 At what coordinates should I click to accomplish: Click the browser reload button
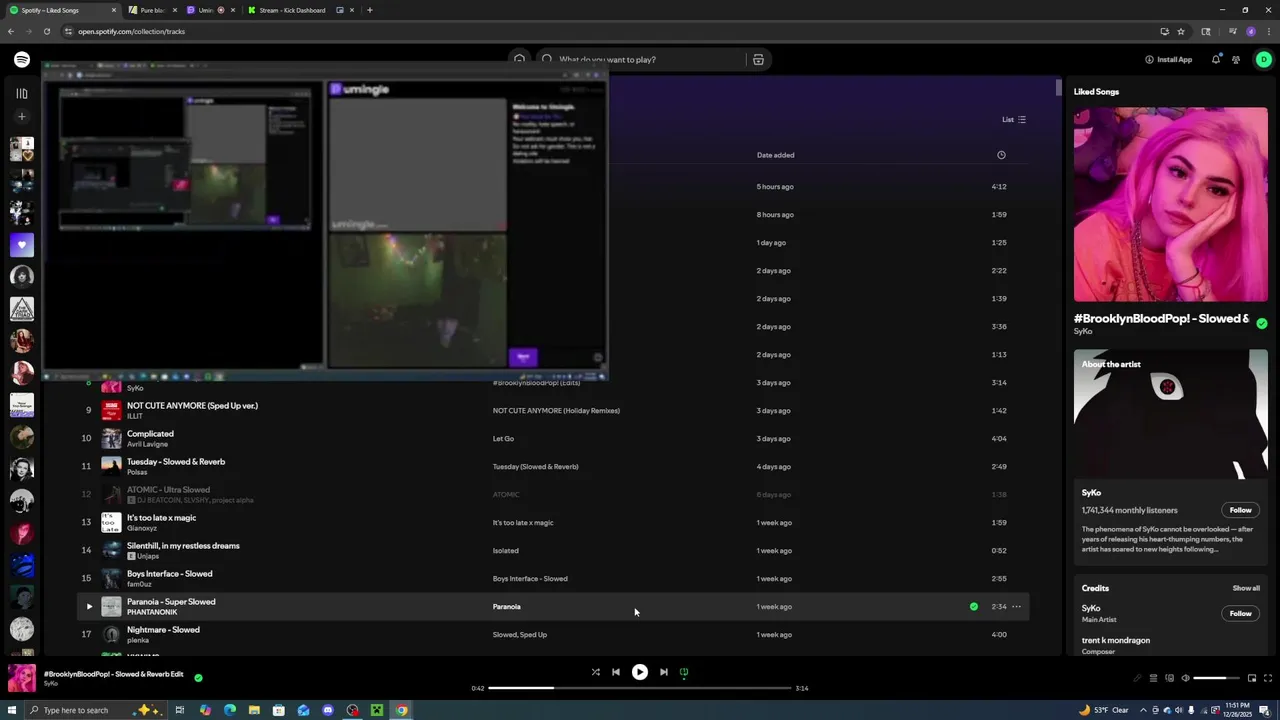(47, 31)
